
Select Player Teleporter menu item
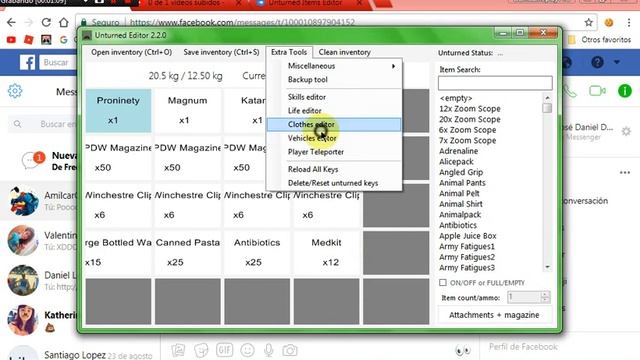pyautogui.click(x=333, y=152)
